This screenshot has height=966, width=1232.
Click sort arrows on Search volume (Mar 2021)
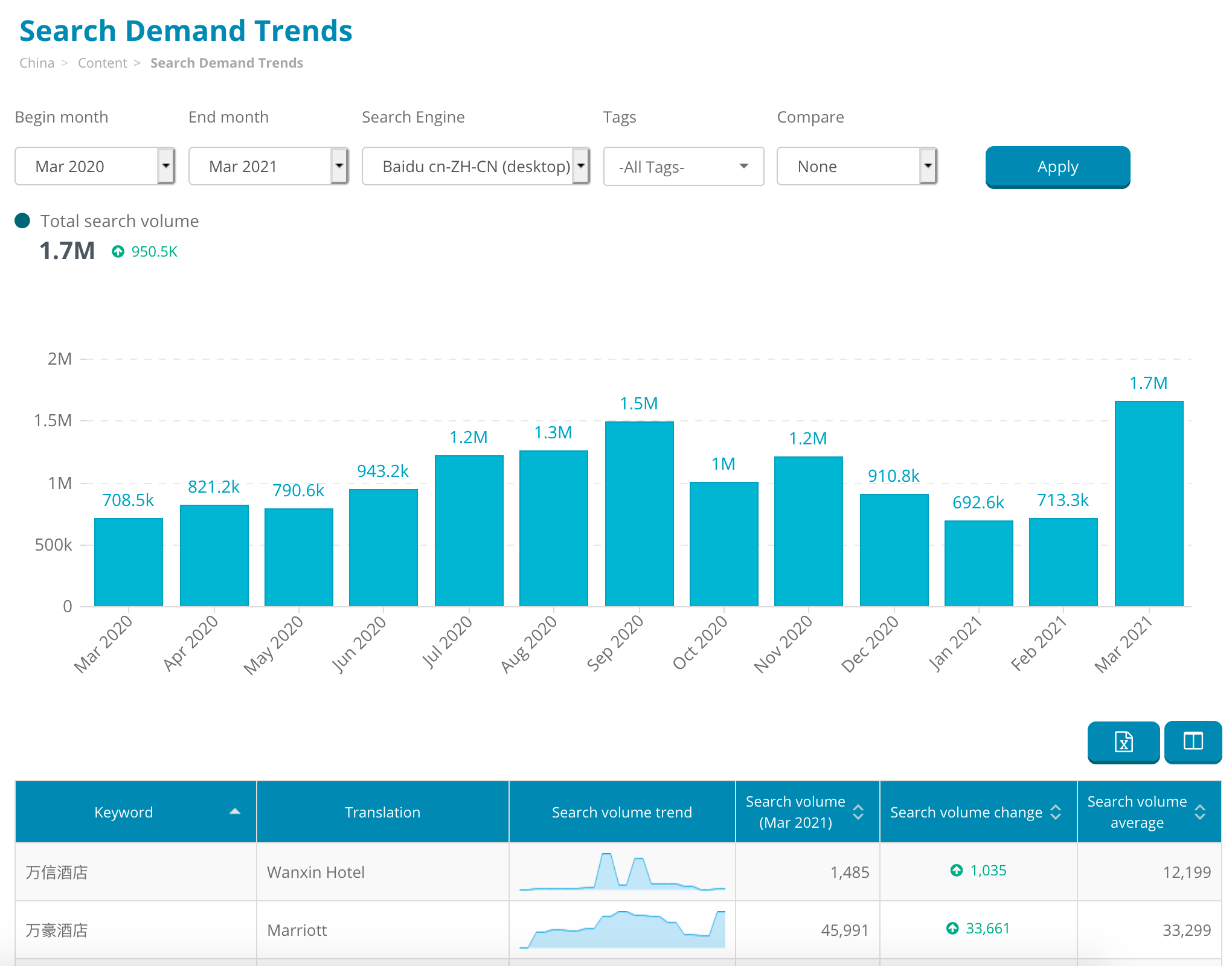click(858, 812)
